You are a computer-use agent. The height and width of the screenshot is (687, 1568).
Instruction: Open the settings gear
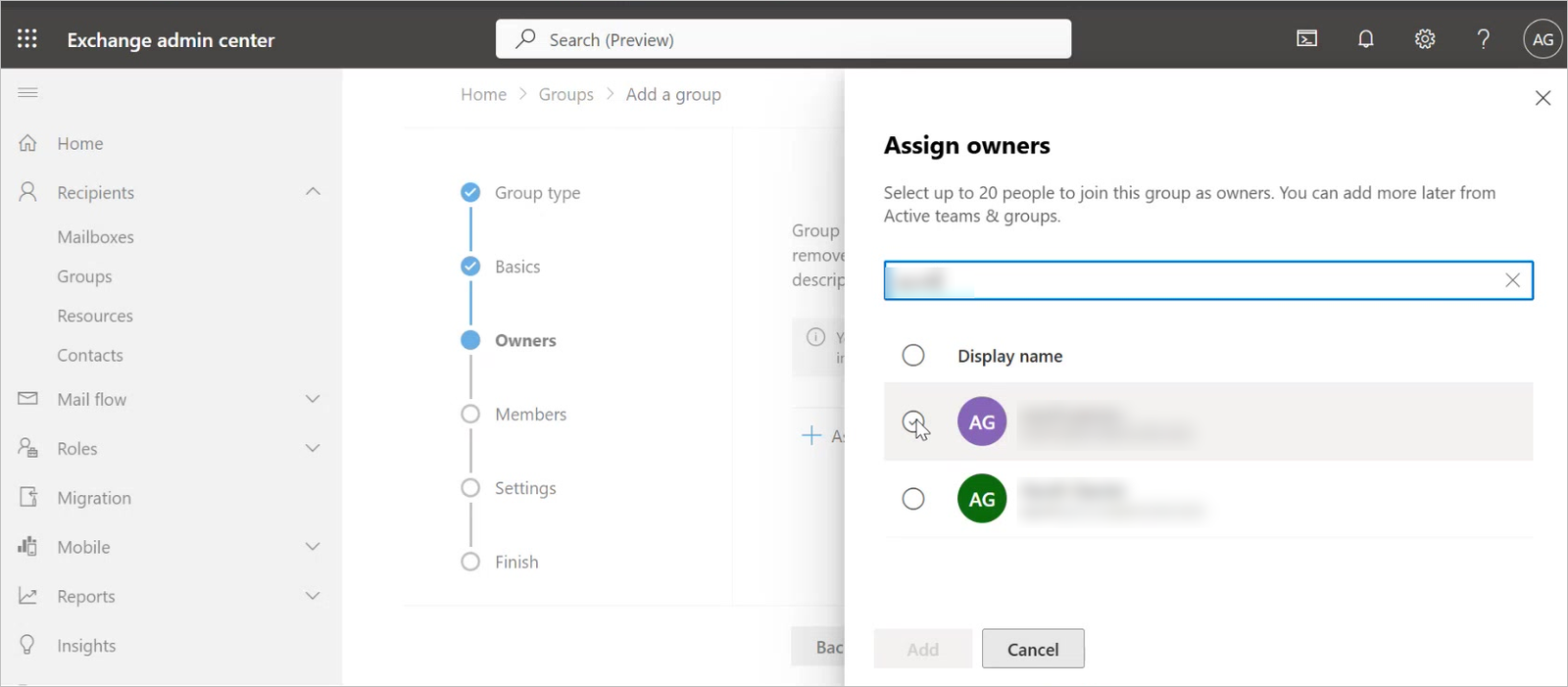[x=1425, y=39]
